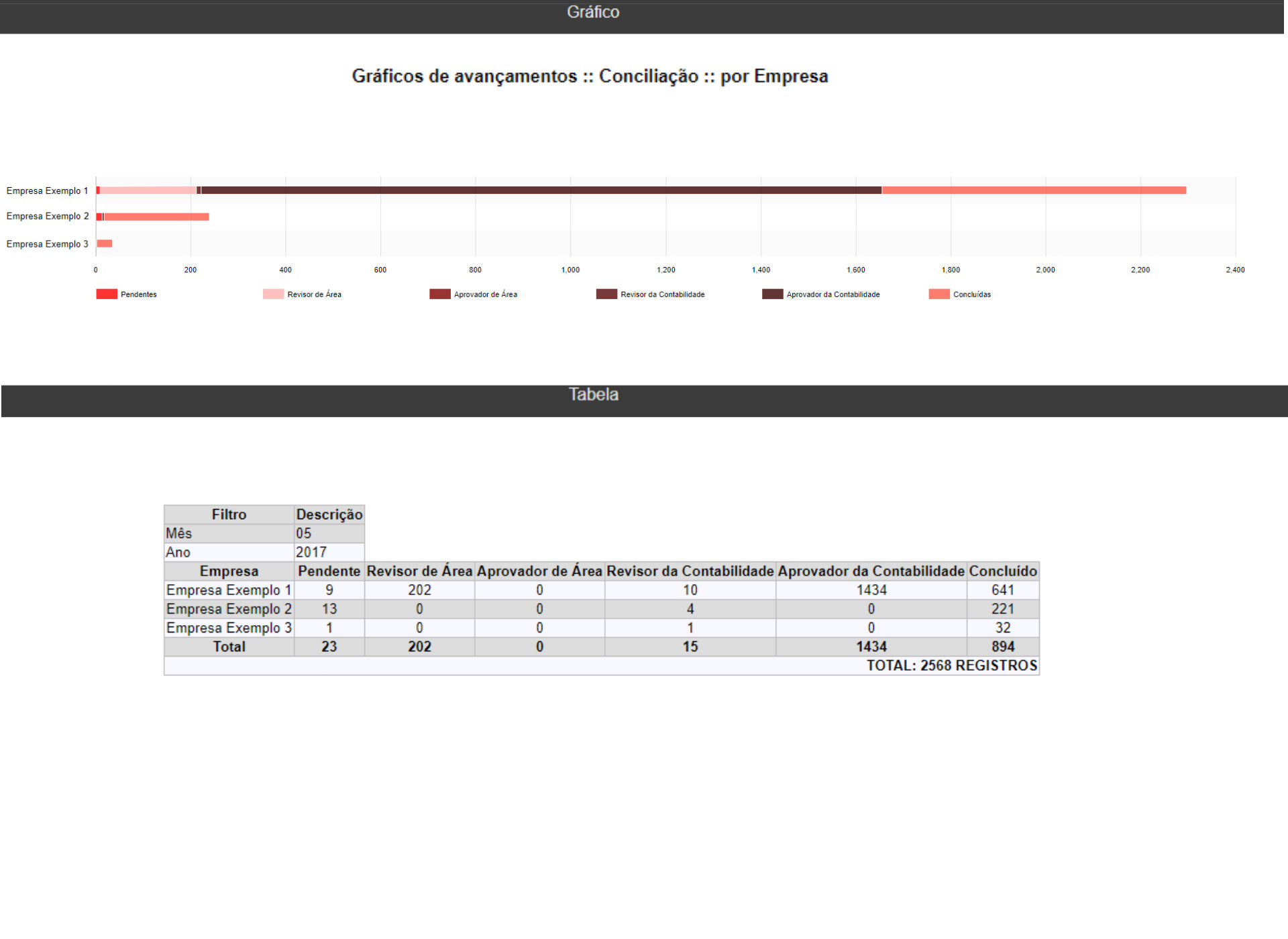Toggle the Concluídas legend label
Image resolution: width=1288 pixels, height=939 pixels.
pyautogui.click(x=972, y=294)
